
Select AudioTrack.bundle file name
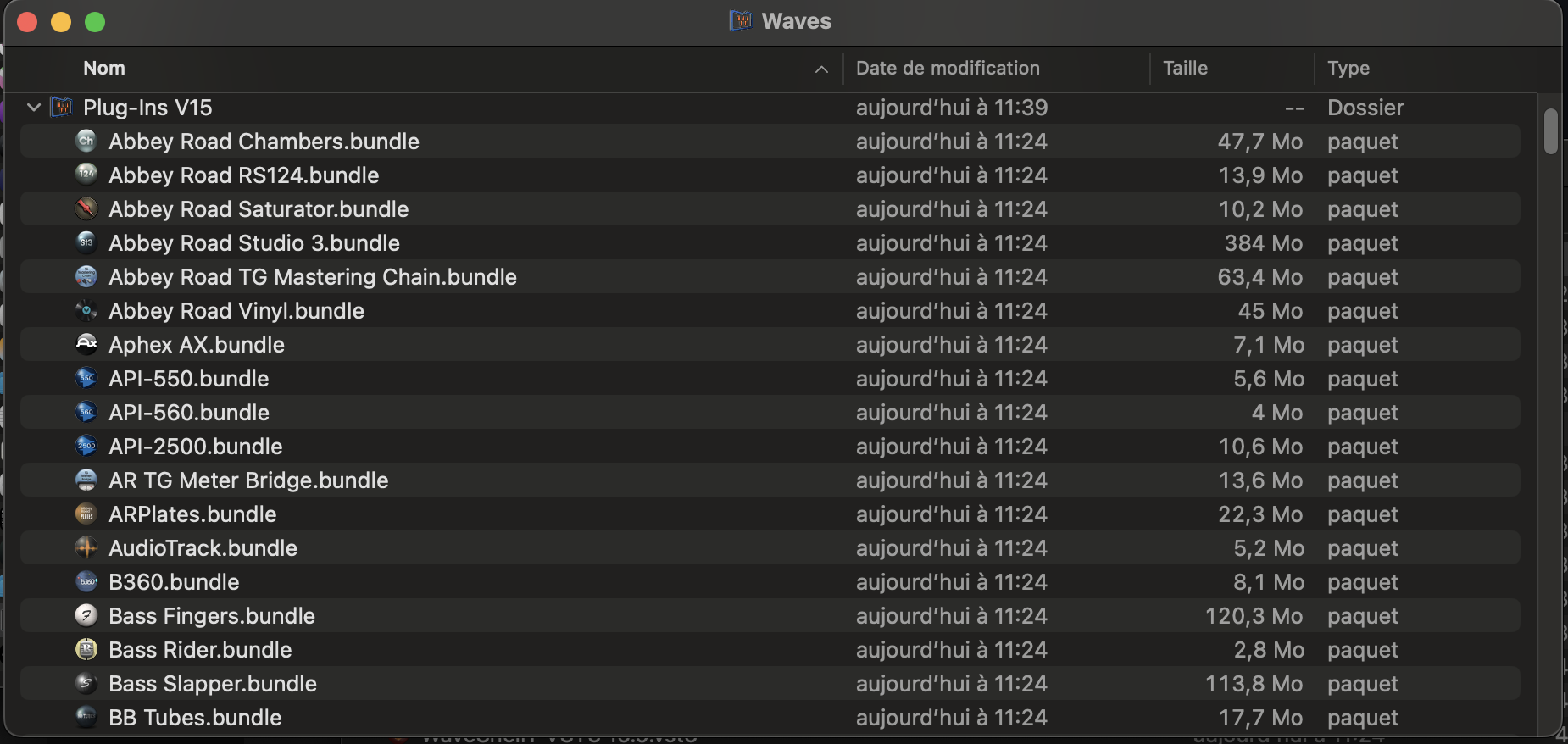tap(203, 548)
